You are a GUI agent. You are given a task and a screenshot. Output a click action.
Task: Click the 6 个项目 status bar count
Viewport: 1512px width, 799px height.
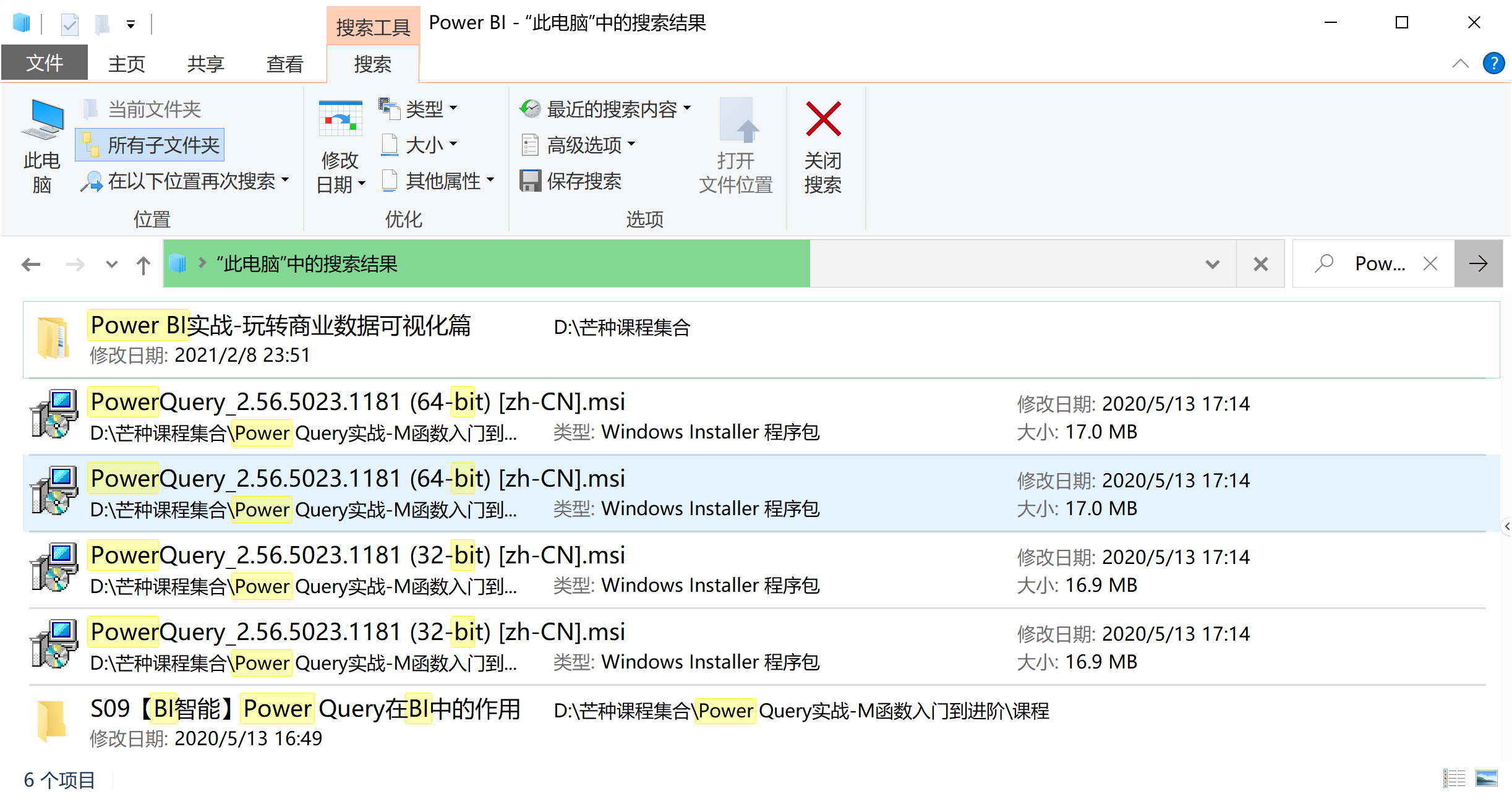tap(59, 780)
